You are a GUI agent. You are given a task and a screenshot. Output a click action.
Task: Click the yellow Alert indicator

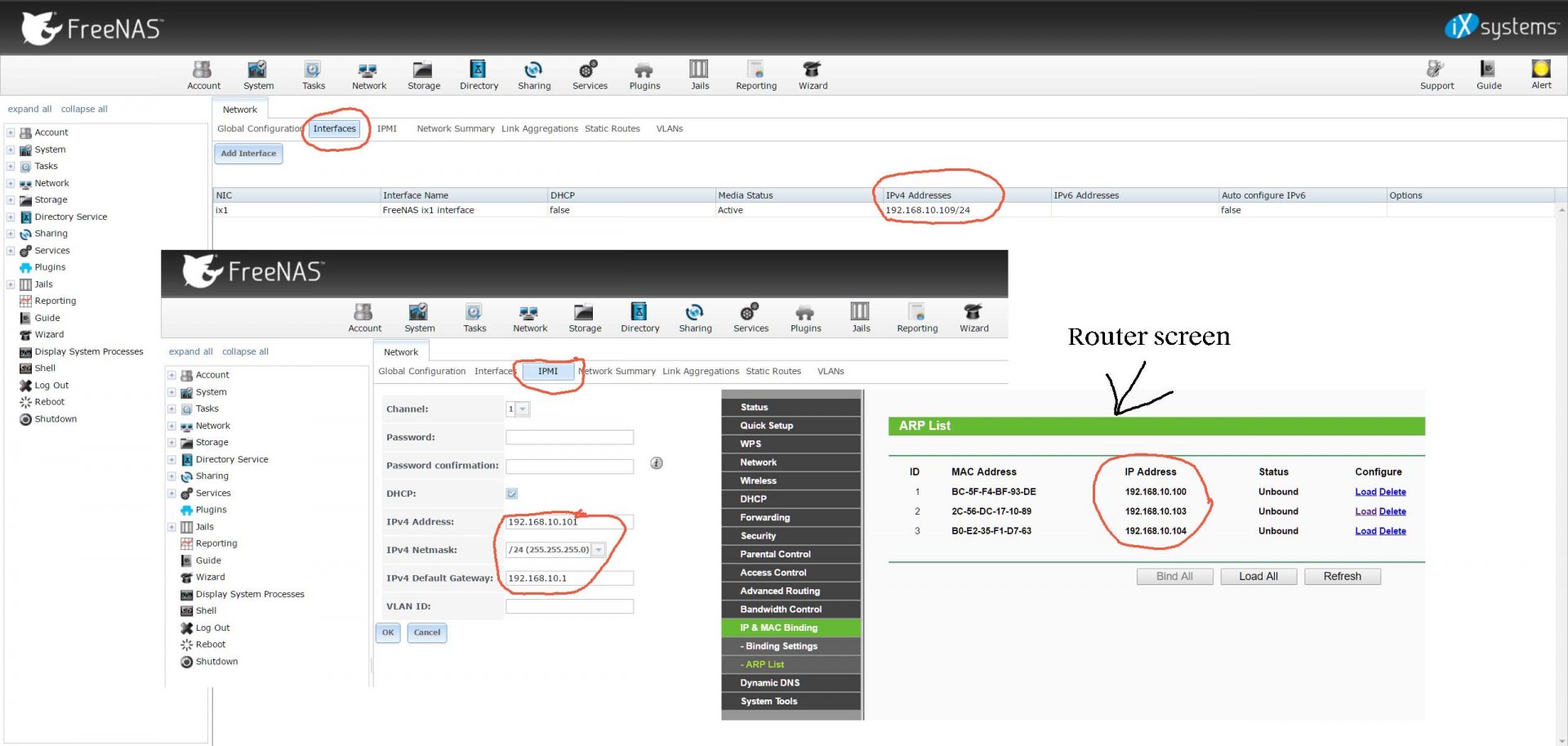pyautogui.click(x=1541, y=69)
